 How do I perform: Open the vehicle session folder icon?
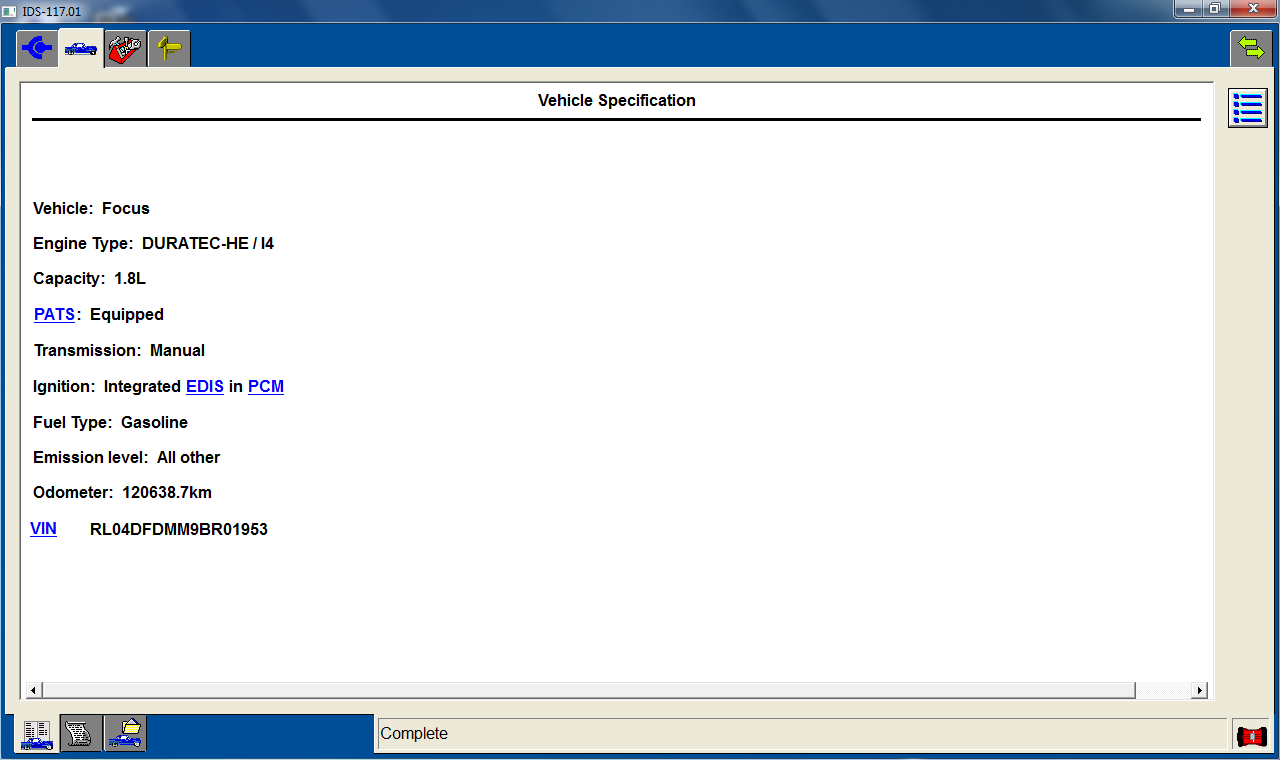125,734
